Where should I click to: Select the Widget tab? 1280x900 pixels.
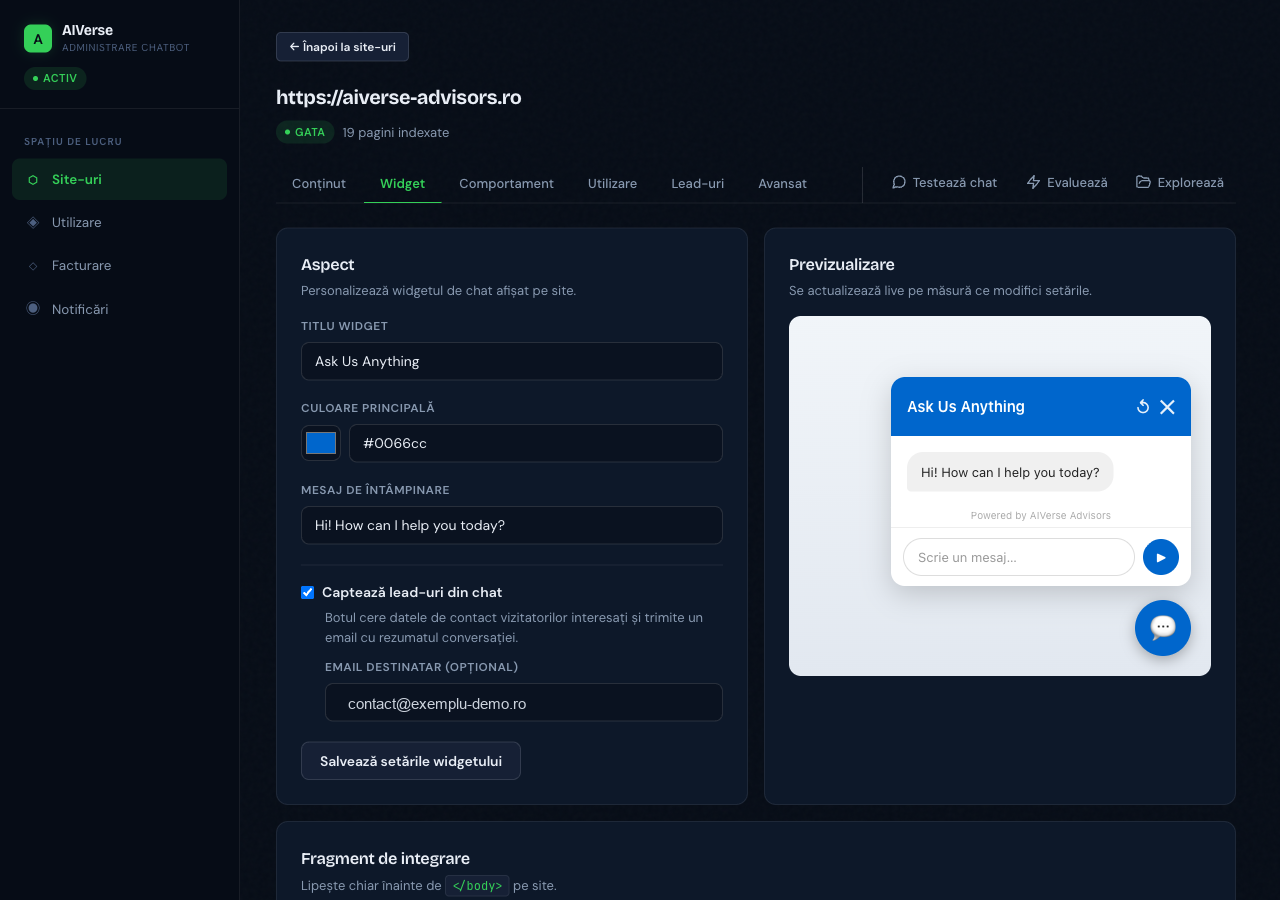(x=402, y=183)
